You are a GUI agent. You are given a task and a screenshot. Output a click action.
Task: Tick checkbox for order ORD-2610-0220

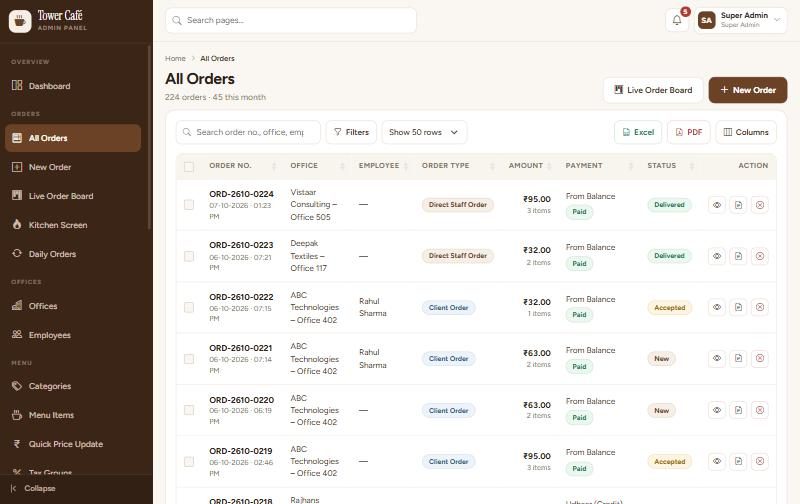tap(189, 410)
